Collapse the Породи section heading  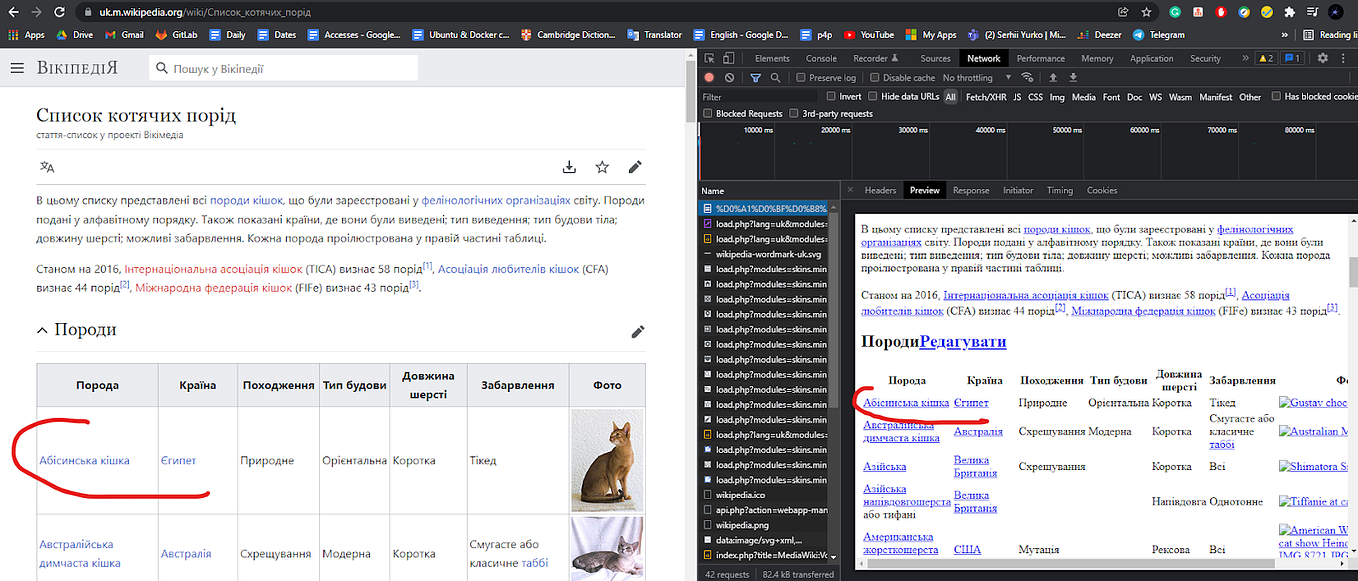(42, 330)
